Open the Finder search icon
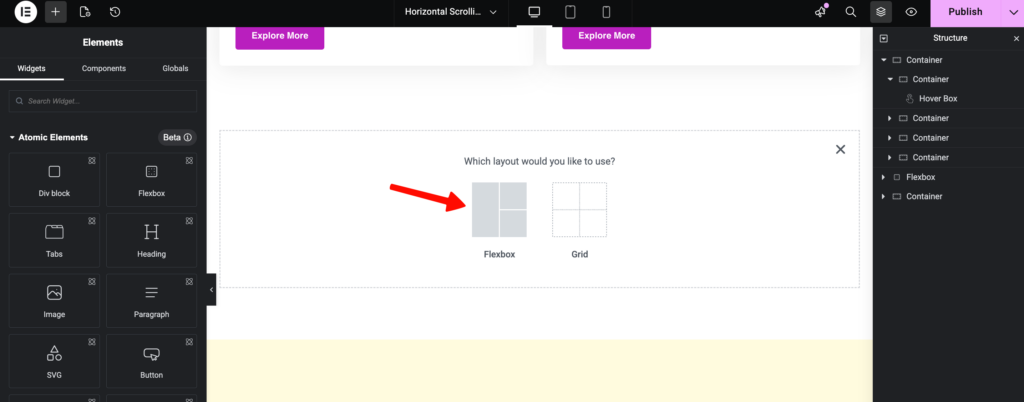This screenshot has height=402, width=1024. 850,12
